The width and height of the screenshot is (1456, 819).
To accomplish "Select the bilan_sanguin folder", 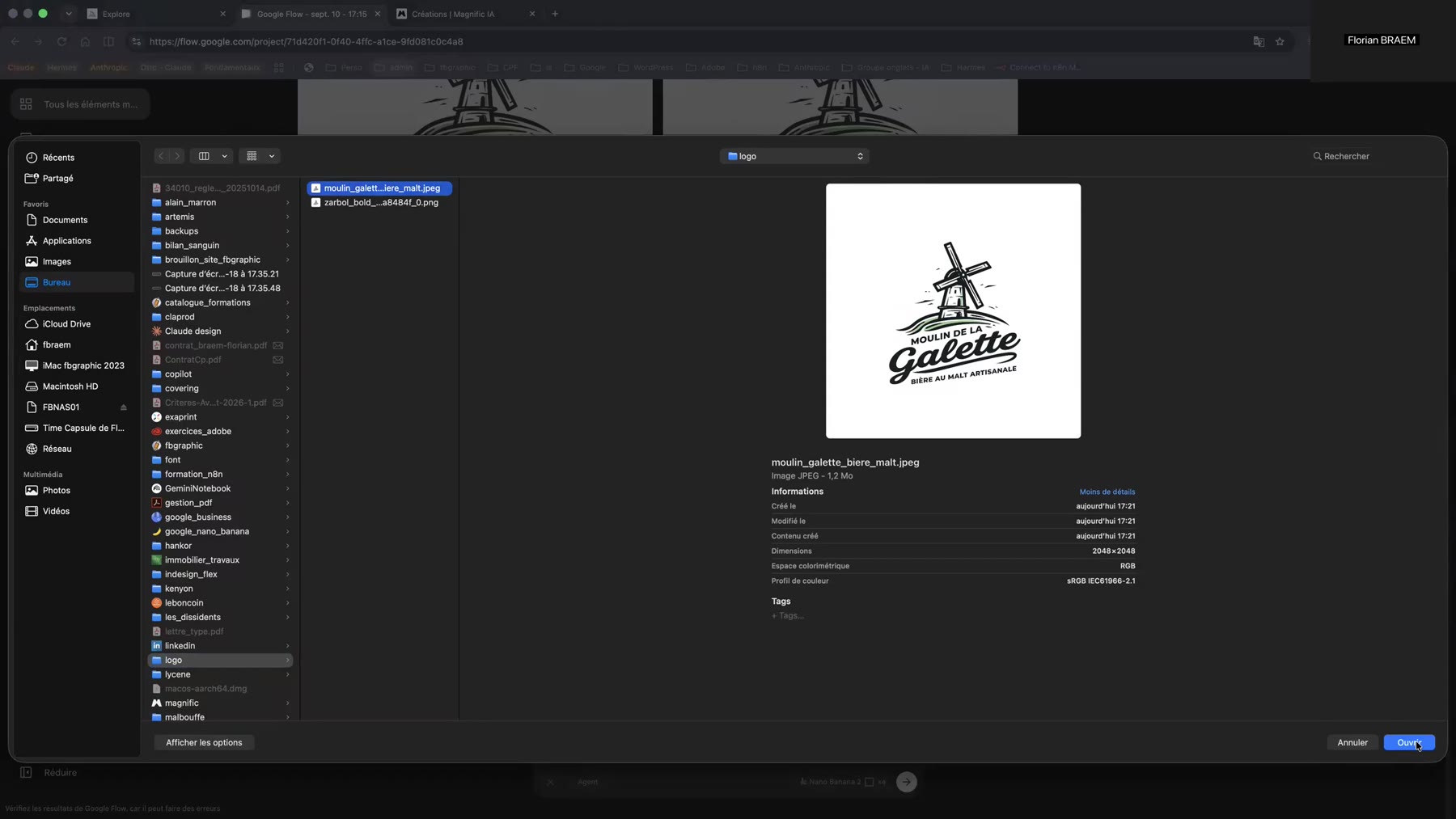I will coord(220,246).
